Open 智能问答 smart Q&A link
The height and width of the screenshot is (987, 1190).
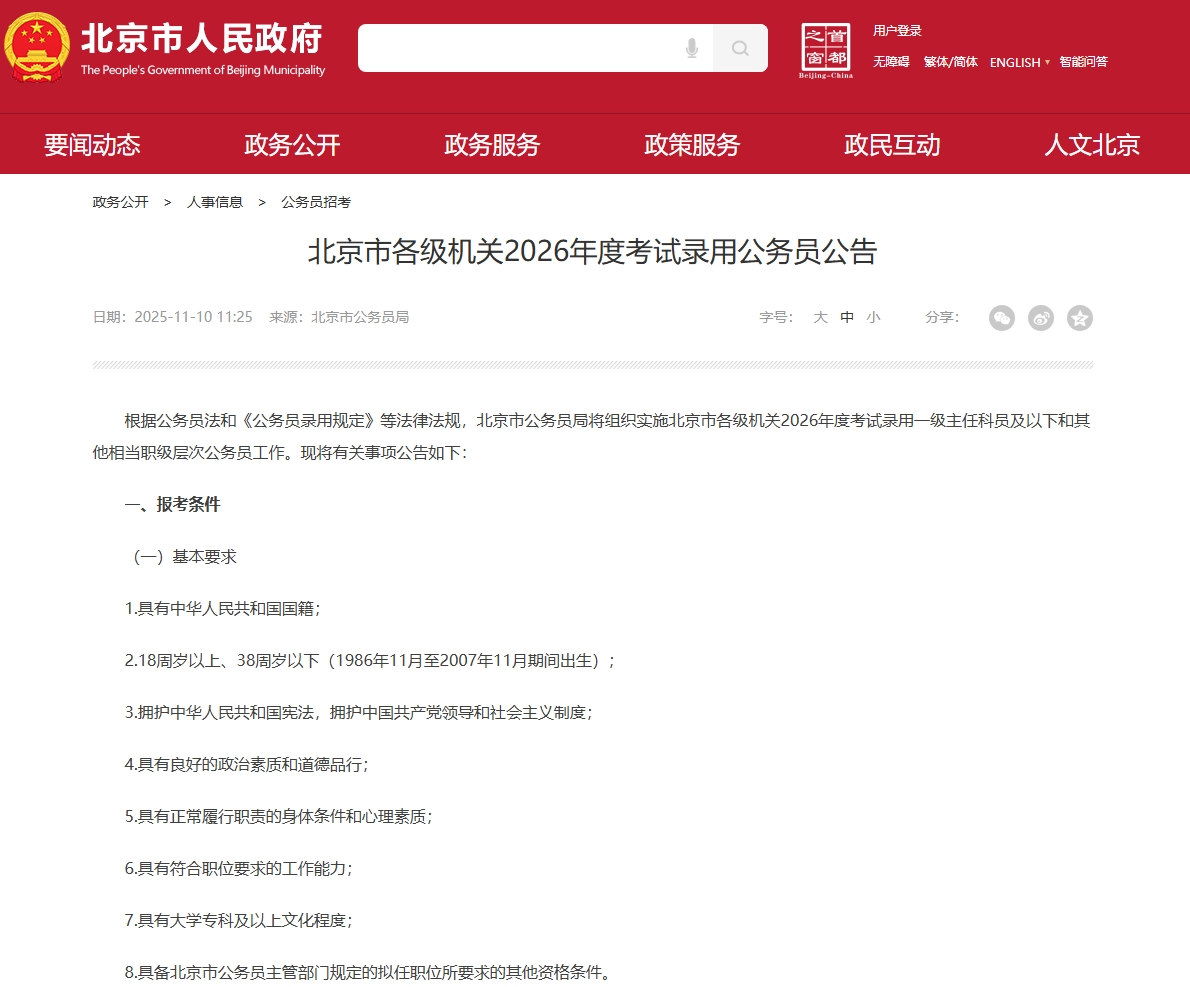point(1084,62)
